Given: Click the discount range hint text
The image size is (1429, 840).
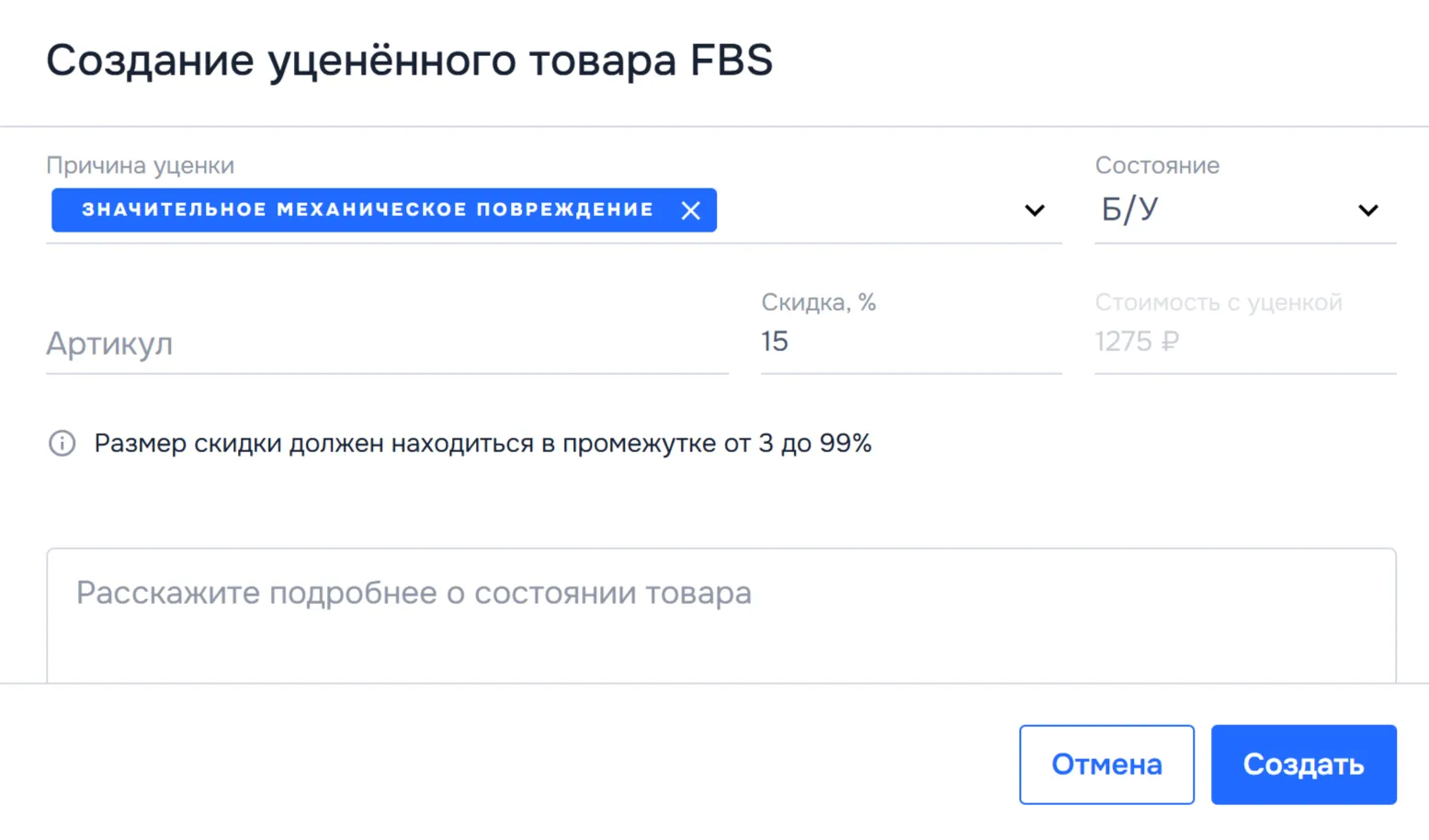Looking at the screenshot, I should (482, 444).
